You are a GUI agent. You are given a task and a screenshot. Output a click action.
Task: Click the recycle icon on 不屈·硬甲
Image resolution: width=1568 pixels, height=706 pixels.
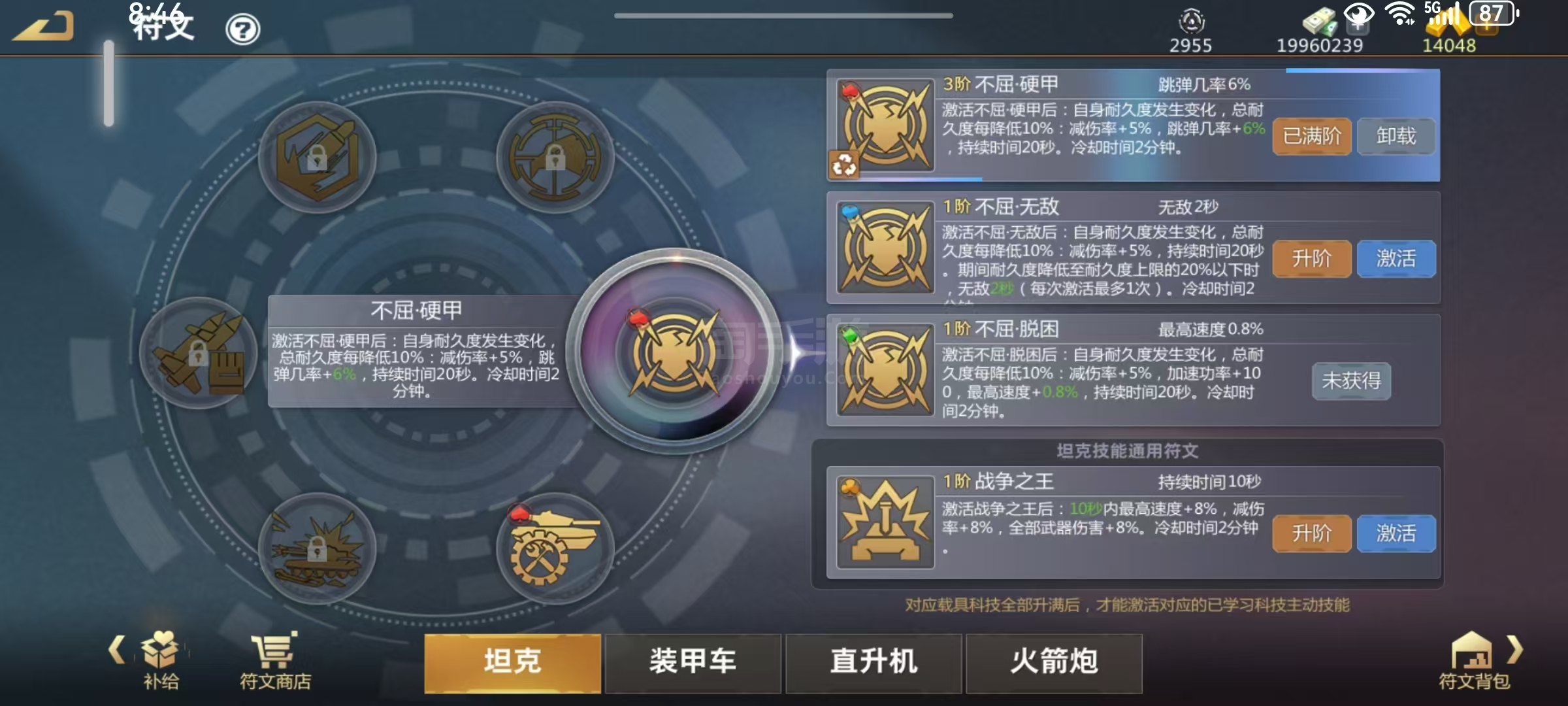(843, 164)
